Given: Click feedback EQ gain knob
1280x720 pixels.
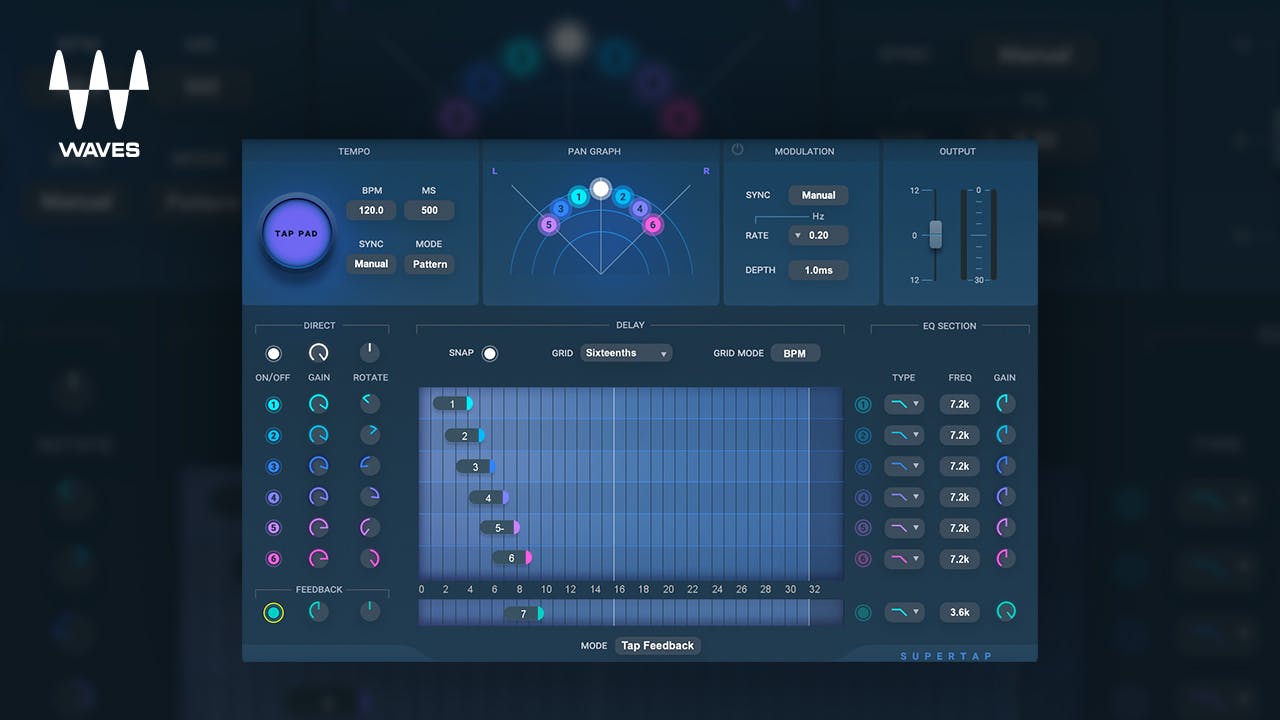Looking at the screenshot, I should (x=1006, y=611).
